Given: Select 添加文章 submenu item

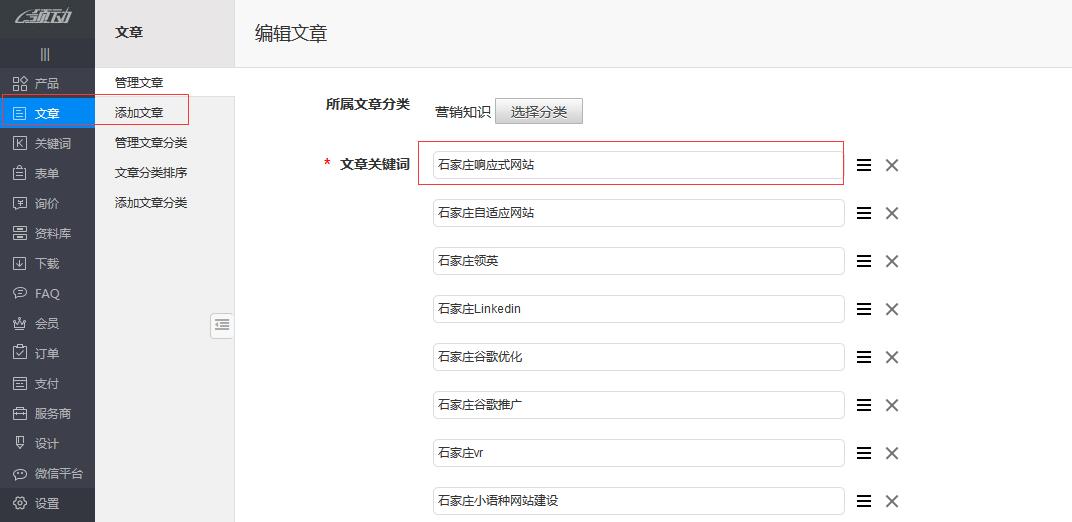Looking at the screenshot, I should pyautogui.click(x=139, y=113).
